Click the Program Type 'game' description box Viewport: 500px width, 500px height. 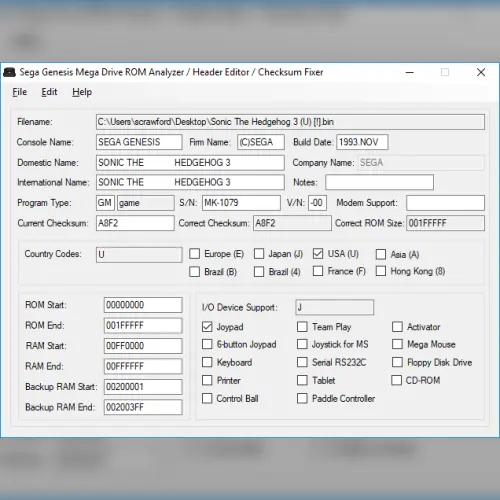[146, 203]
